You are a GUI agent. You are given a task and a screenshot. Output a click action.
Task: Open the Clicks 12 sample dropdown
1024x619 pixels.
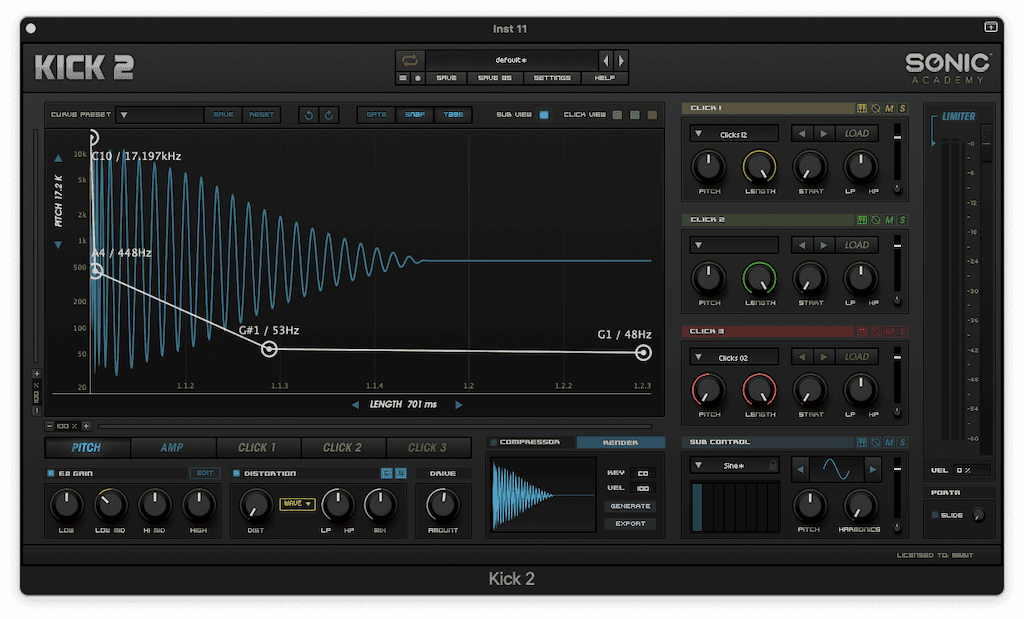click(735, 135)
